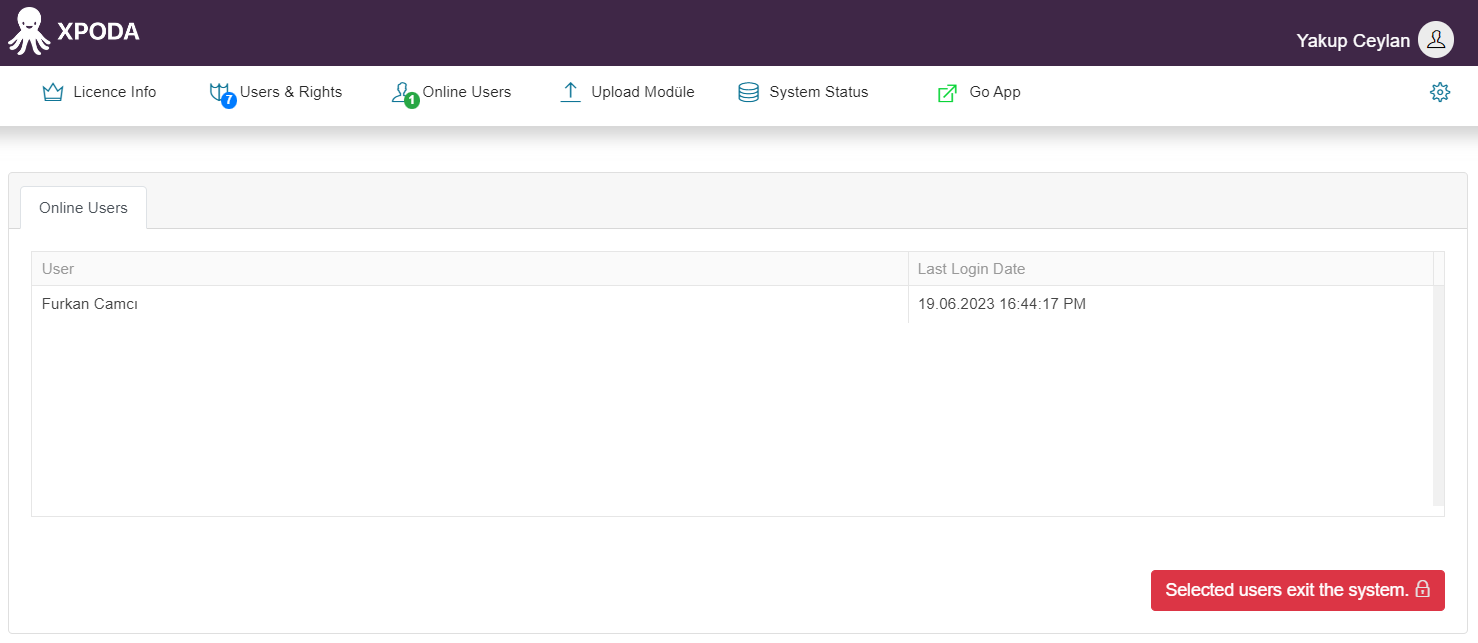The width and height of the screenshot is (1478, 643).
Task: Click the Go App external link icon
Action: tap(947, 93)
